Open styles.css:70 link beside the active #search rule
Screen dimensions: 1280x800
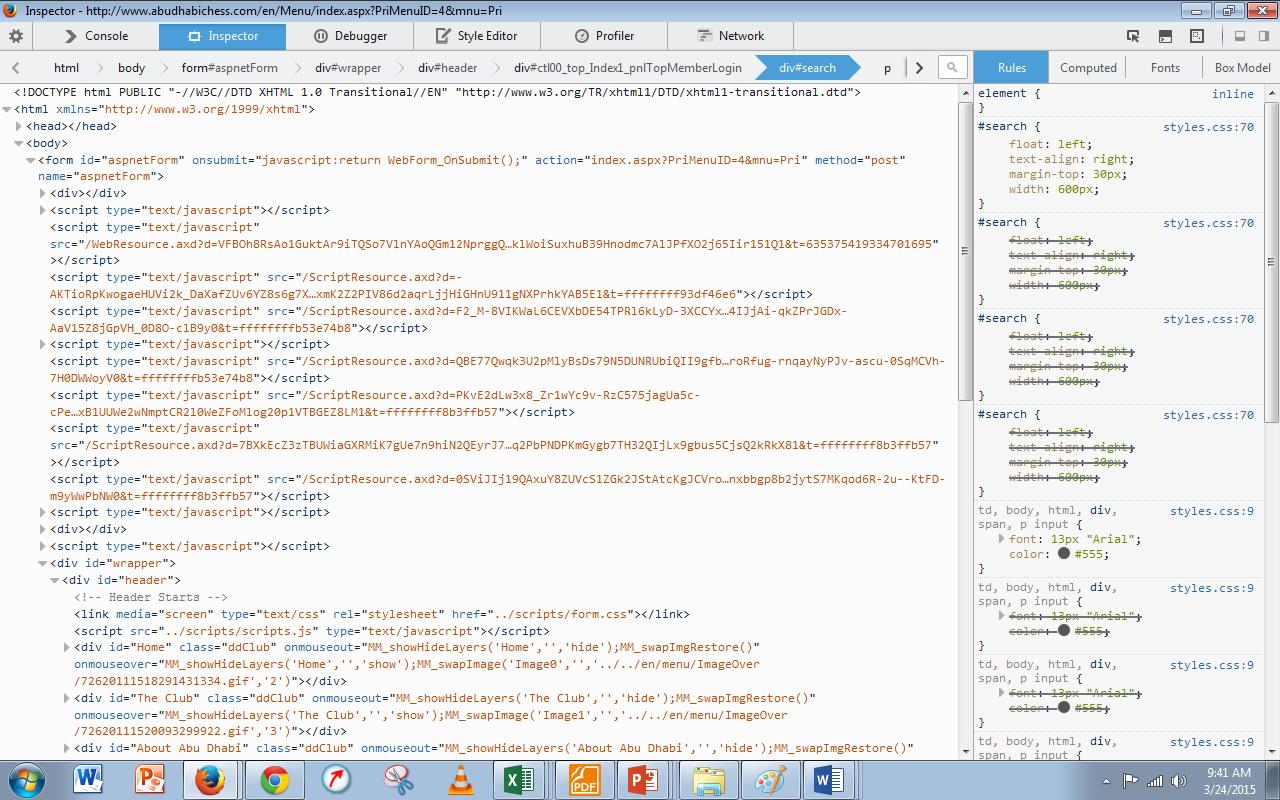[x=1208, y=128]
